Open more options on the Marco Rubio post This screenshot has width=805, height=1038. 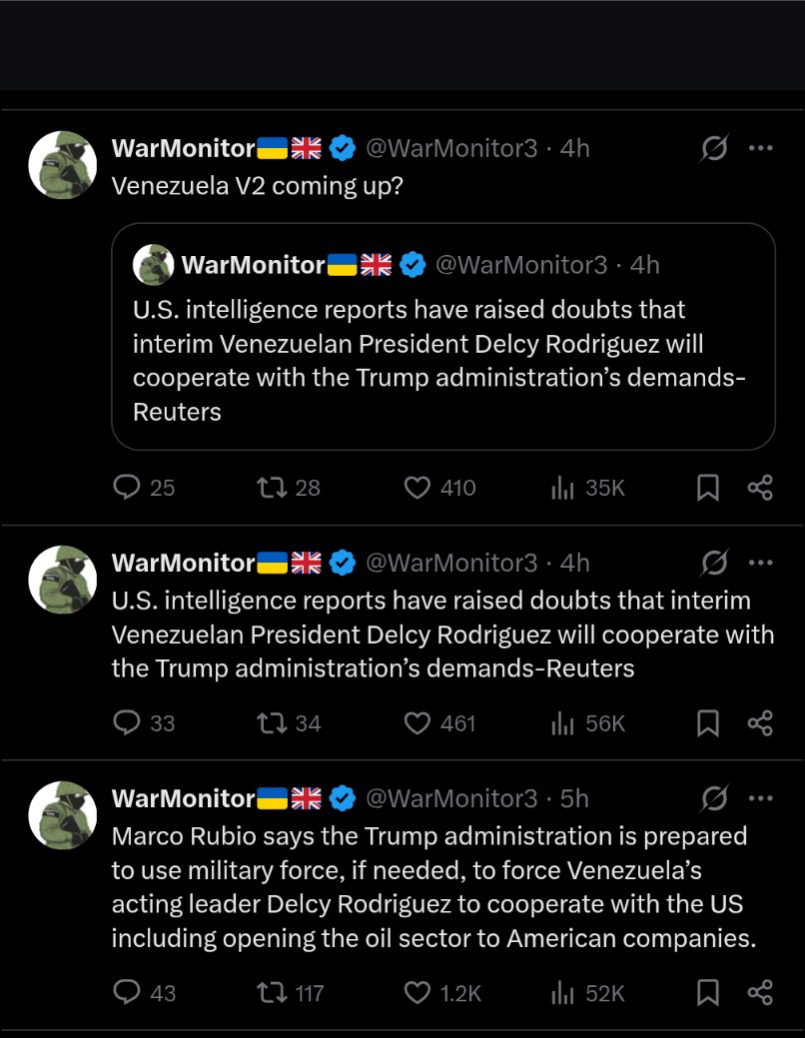coord(761,798)
